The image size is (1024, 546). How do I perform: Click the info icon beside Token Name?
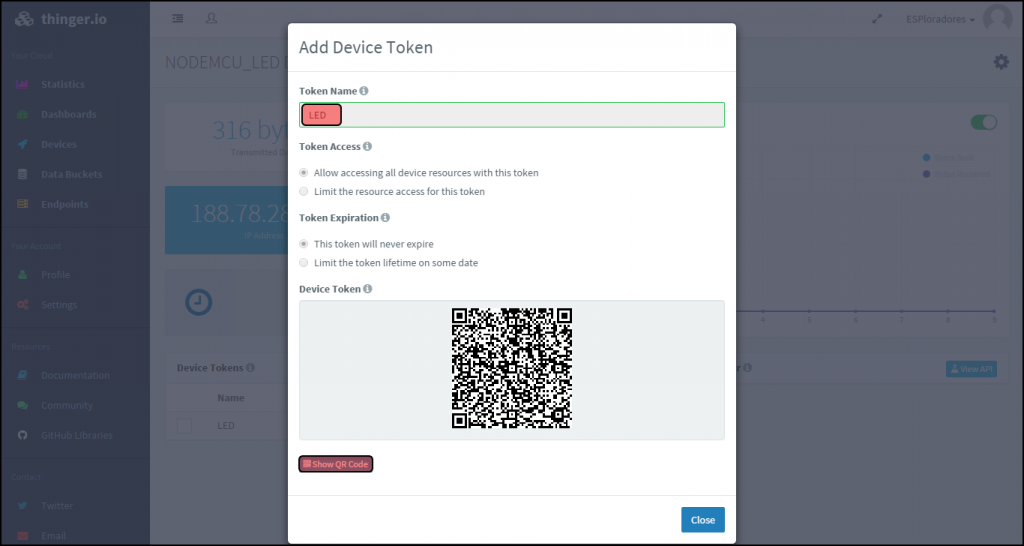point(364,91)
